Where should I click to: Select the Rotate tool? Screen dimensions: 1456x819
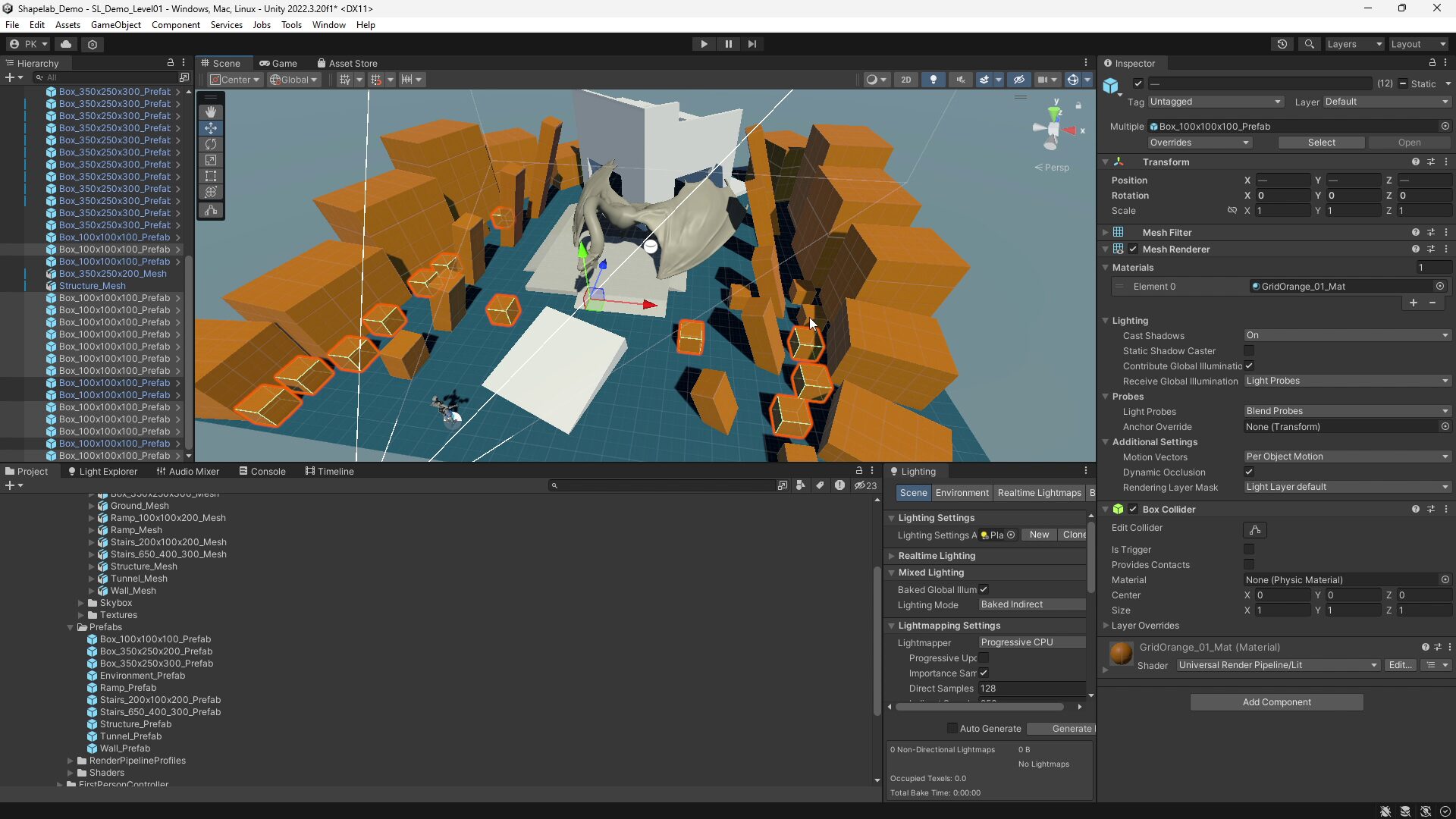point(211,144)
